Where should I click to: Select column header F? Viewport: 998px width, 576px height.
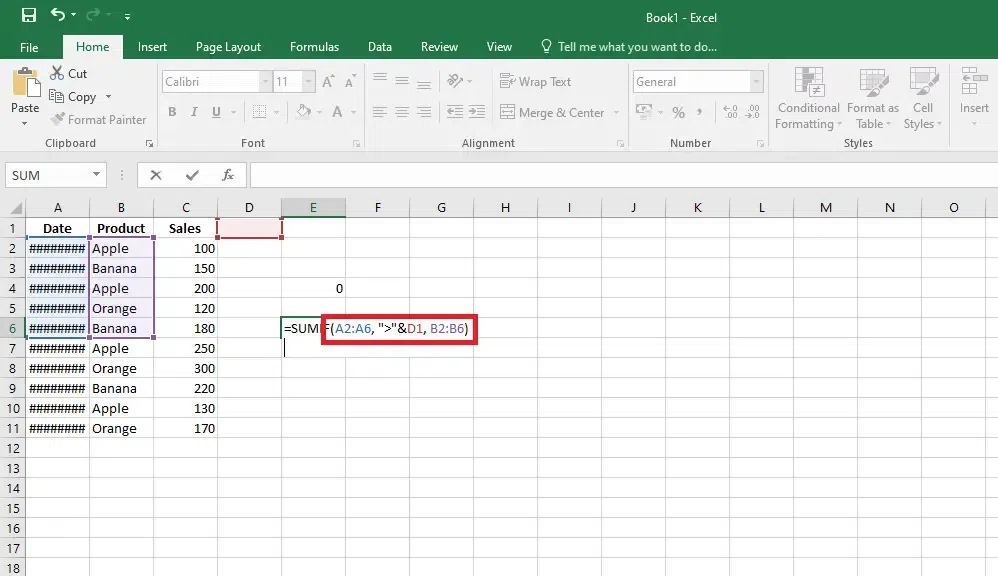(377, 207)
